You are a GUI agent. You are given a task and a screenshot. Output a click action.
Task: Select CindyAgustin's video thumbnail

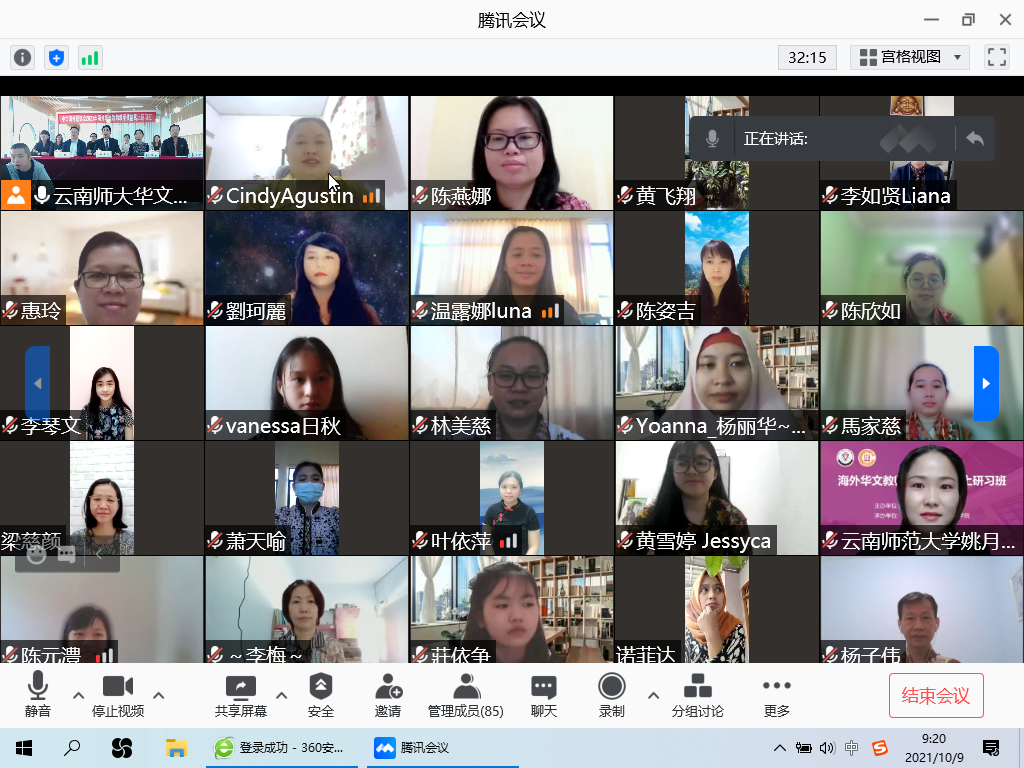point(306,150)
